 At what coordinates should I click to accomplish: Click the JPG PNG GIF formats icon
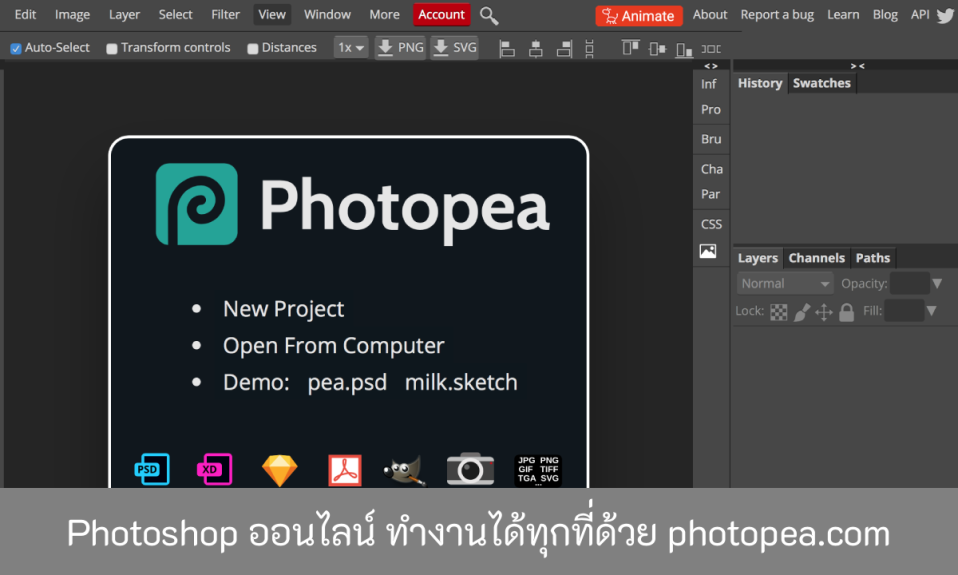tap(538, 470)
